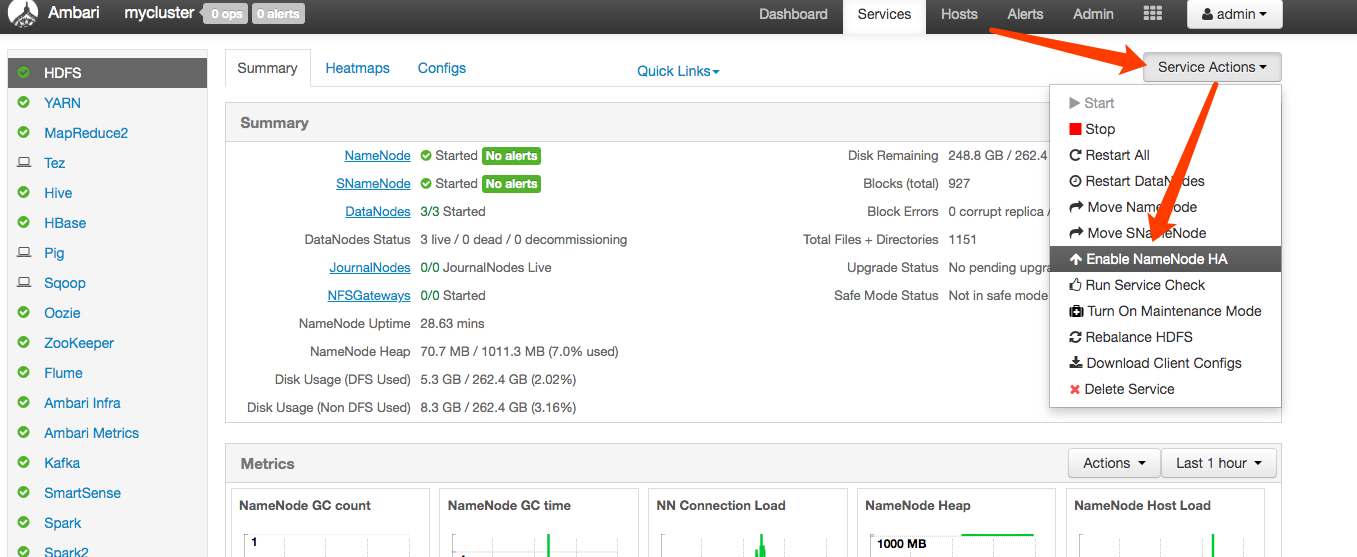Switch to the Summary tab

[267, 68]
